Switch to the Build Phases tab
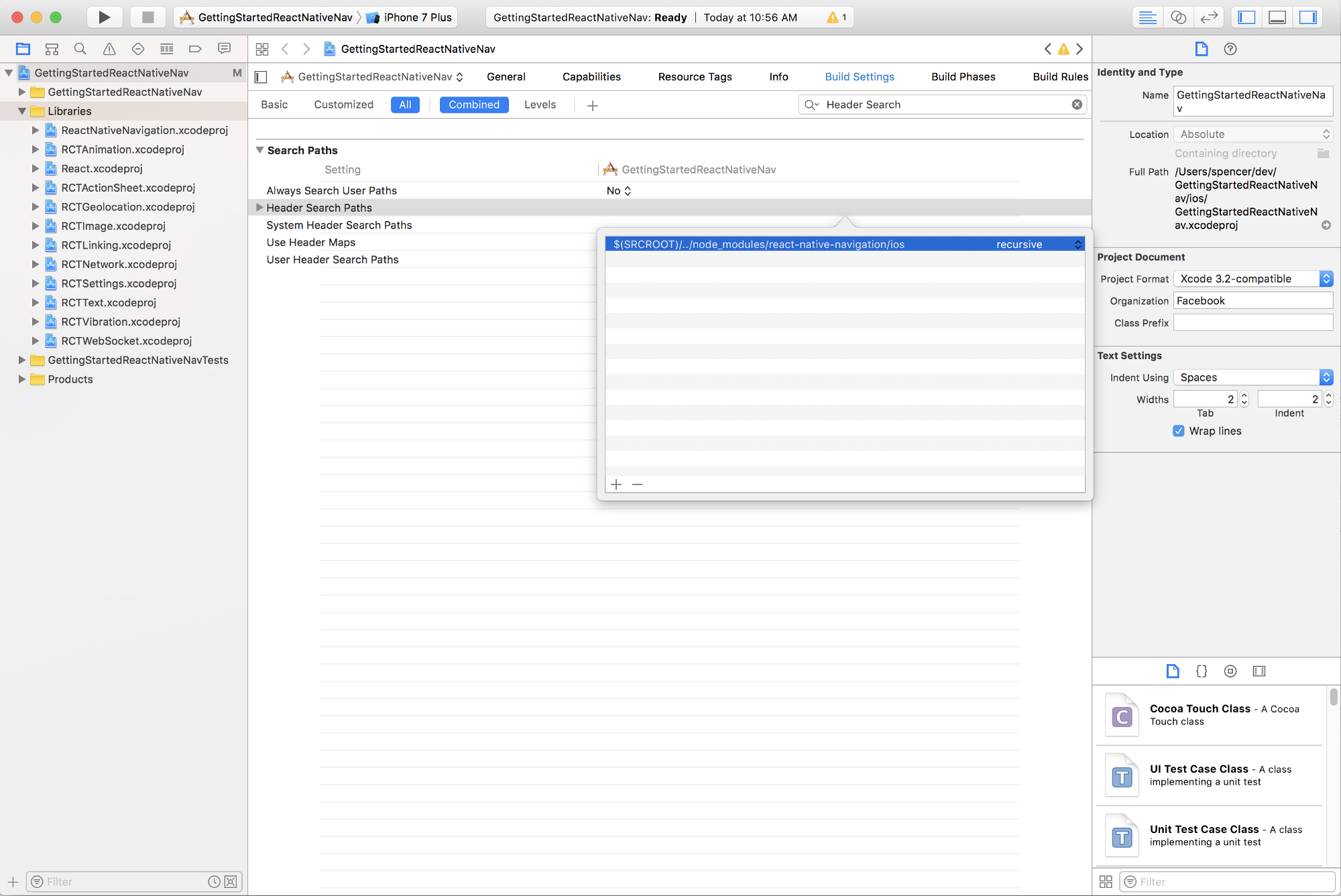The height and width of the screenshot is (896, 1341). 963,77
